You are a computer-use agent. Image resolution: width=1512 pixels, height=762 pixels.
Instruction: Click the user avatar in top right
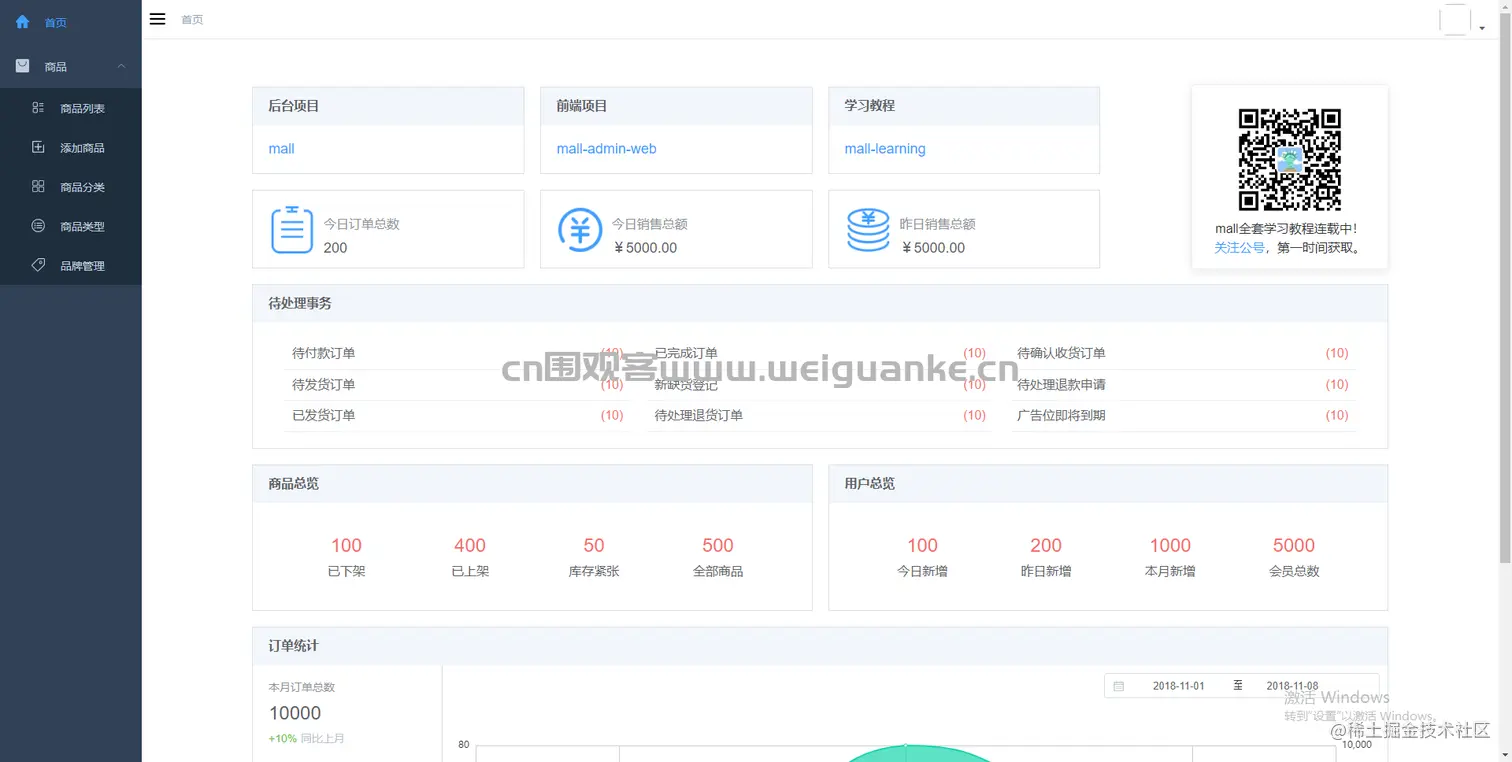[x=1455, y=19]
